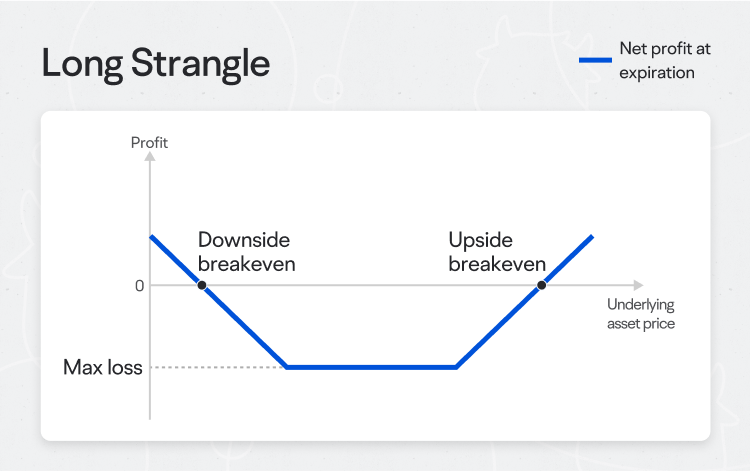Select the "Downside breakeven" label
Image resolution: width=750 pixels, height=471 pixels.
tap(246, 252)
